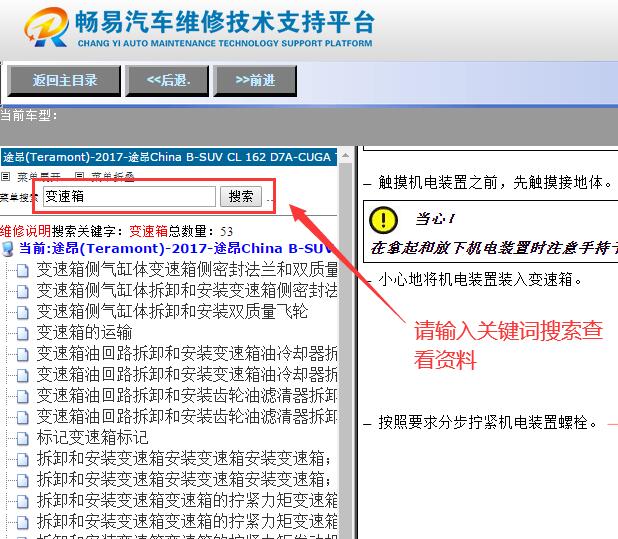Select the 途昂(Teramont)-2017 vehicle title bar
This screenshot has width=618, height=539.
(x=169, y=157)
